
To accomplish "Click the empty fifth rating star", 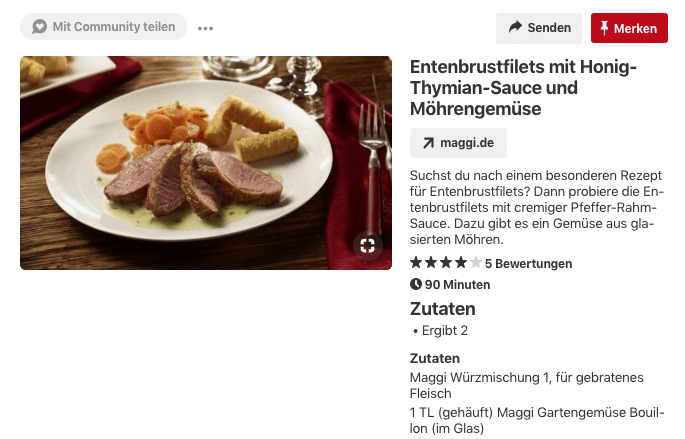I will click(475, 263).
